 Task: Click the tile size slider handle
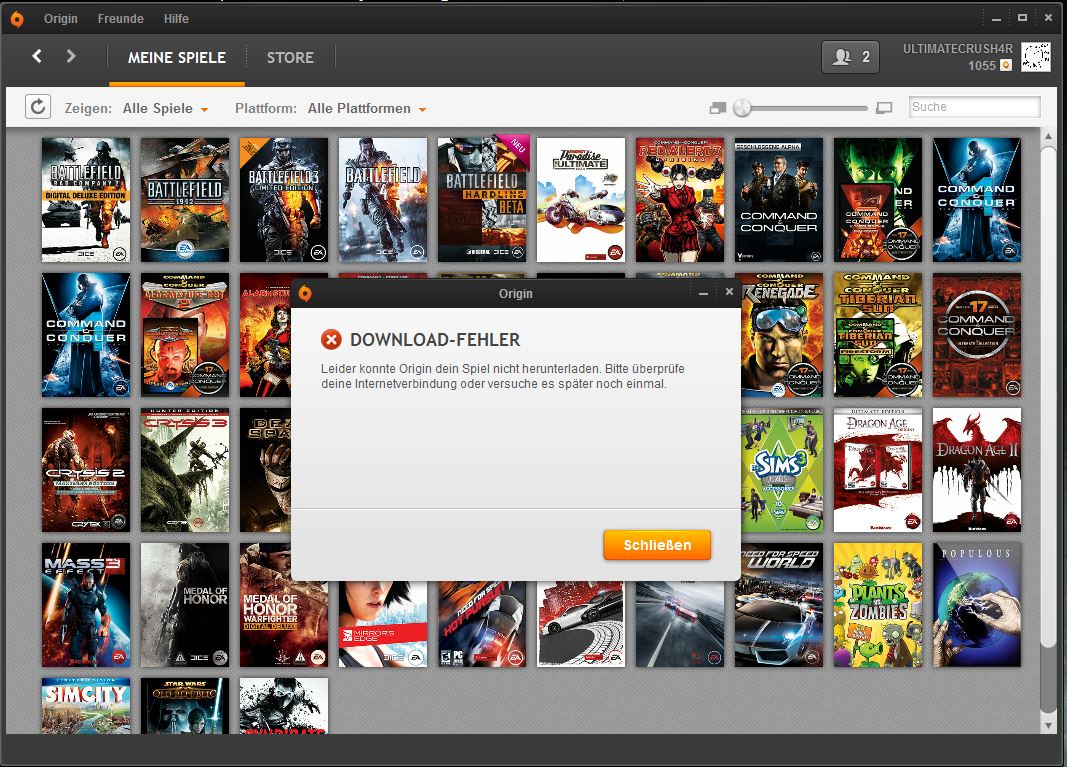coord(742,108)
